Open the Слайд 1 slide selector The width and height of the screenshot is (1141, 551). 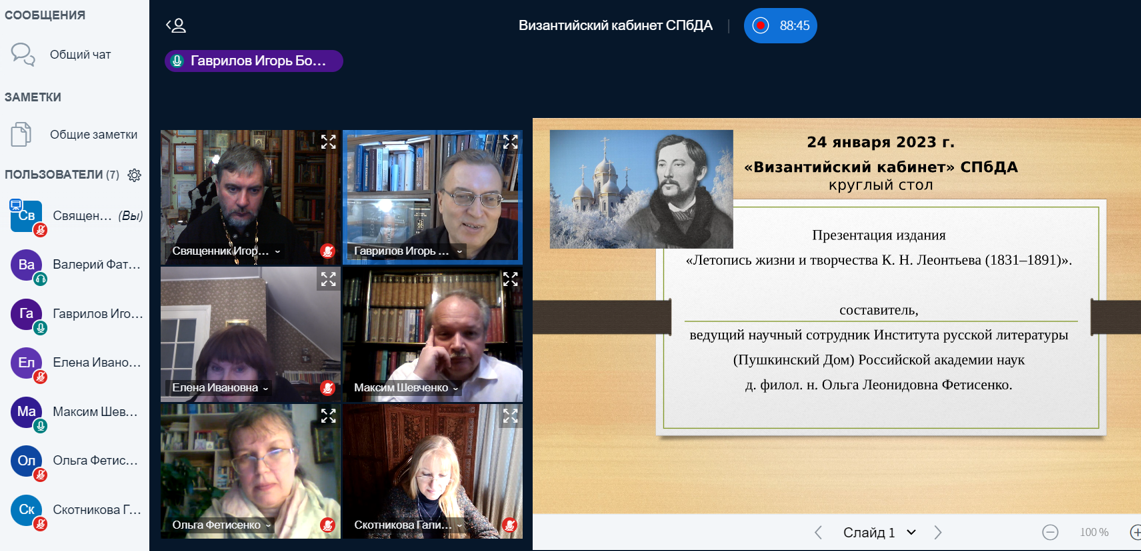click(x=879, y=532)
